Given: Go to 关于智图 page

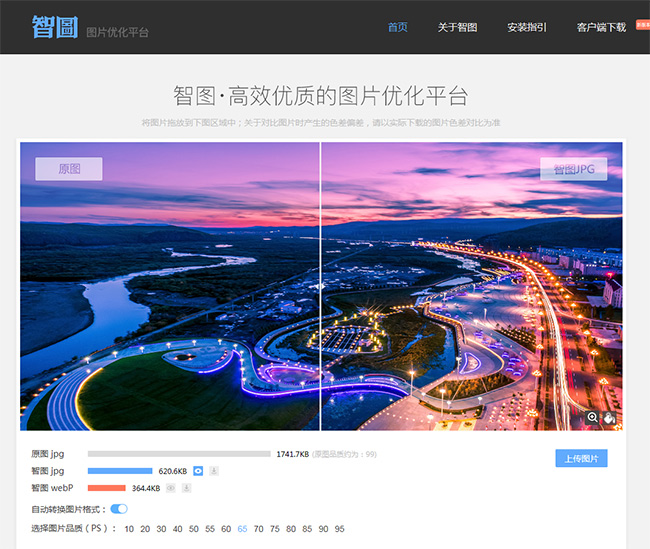Looking at the screenshot, I should 457,27.
